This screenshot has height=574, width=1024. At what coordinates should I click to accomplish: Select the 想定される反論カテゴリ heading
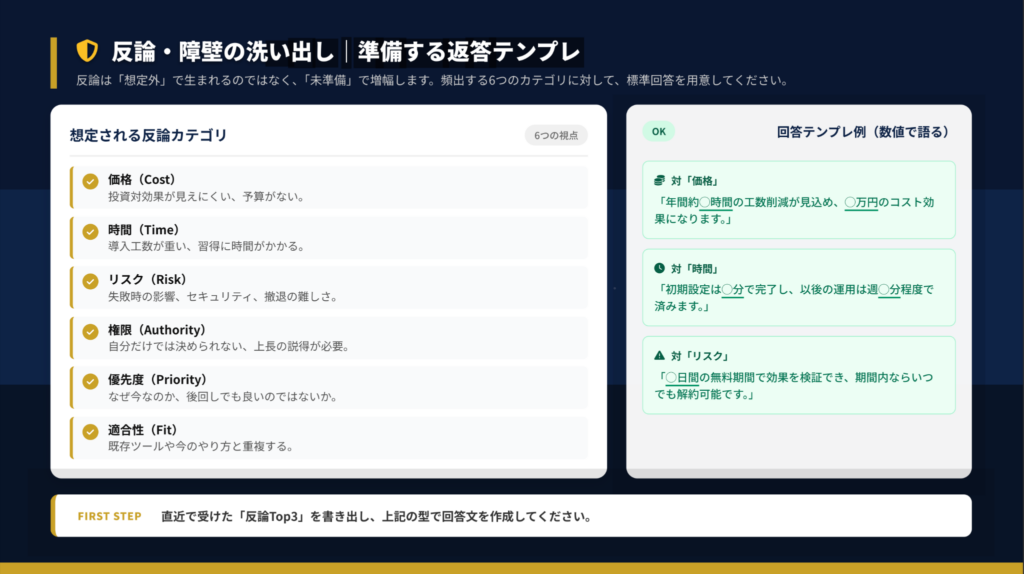pos(148,135)
